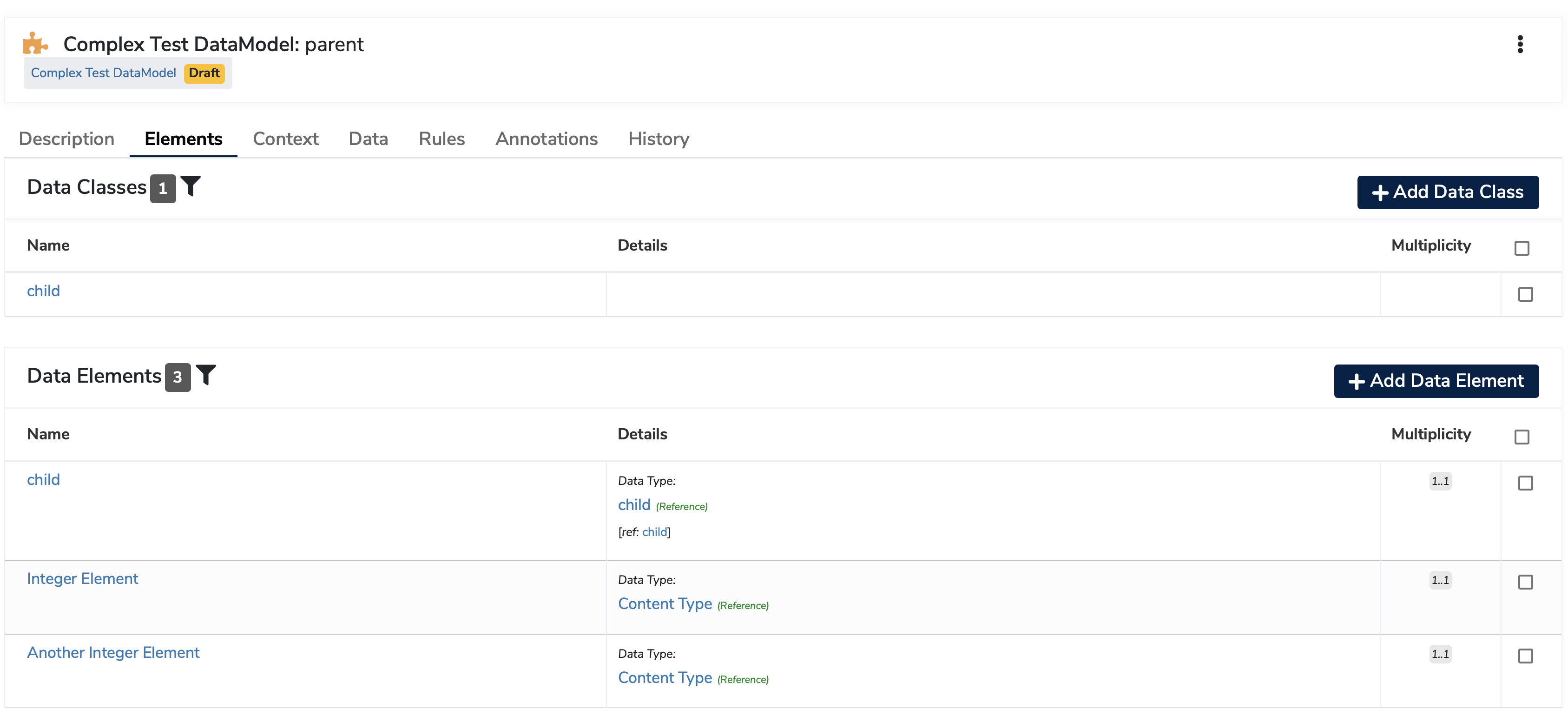The width and height of the screenshot is (1568, 716).
Task: Click the Data Classes count badge
Action: tap(163, 189)
